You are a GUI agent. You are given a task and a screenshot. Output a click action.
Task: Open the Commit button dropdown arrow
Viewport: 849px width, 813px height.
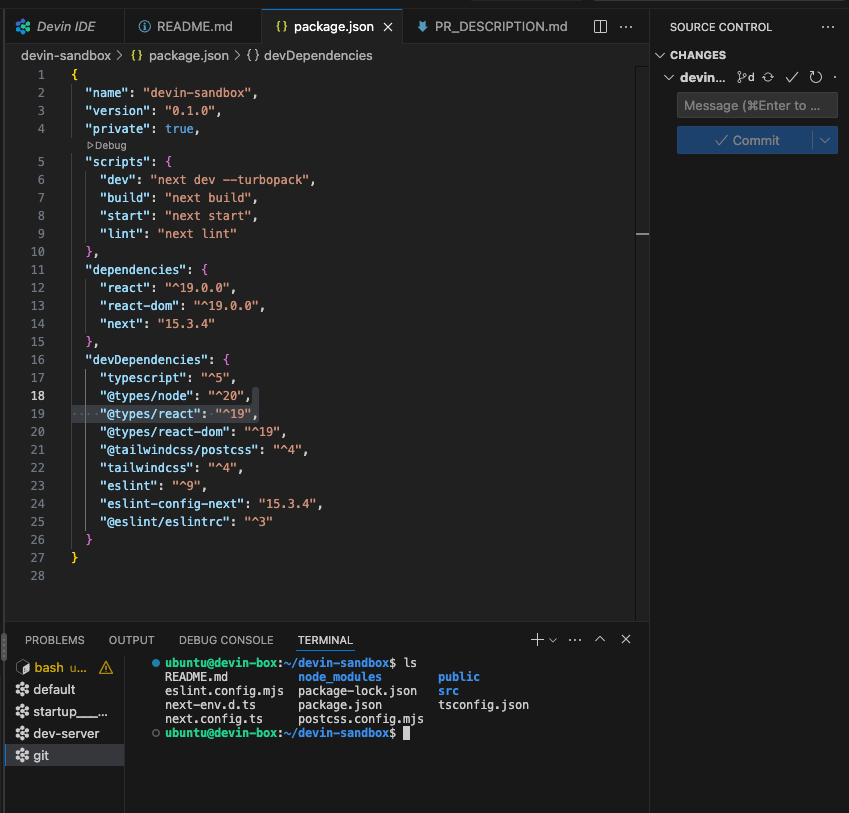[825, 140]
